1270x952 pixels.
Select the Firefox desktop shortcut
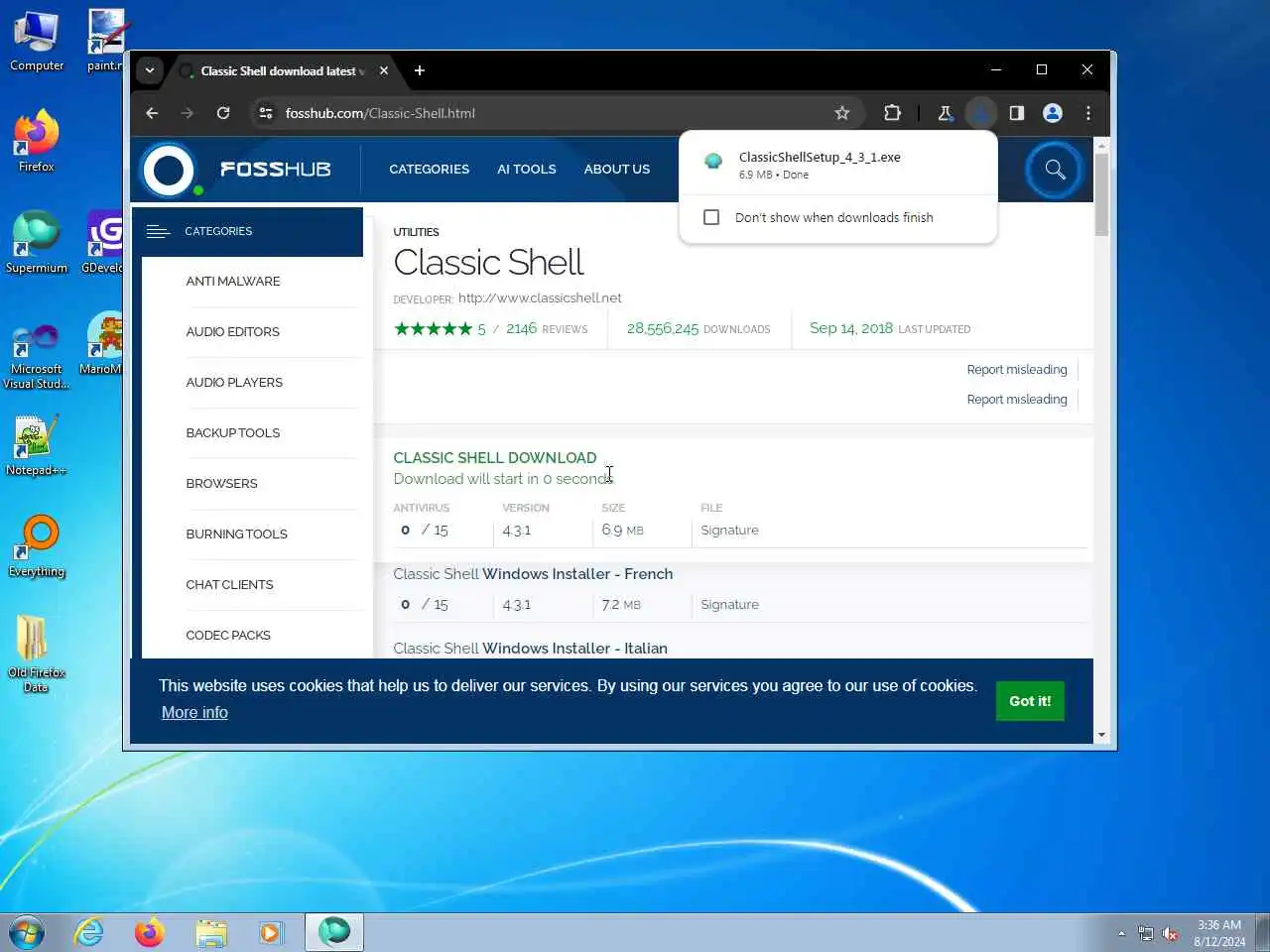[37, 142]
